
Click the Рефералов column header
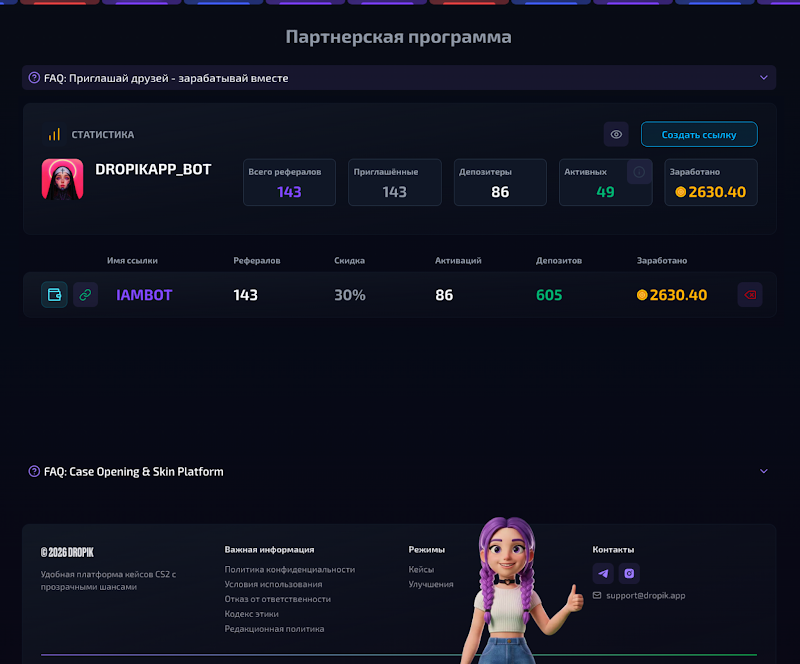(x=257, y=260)
